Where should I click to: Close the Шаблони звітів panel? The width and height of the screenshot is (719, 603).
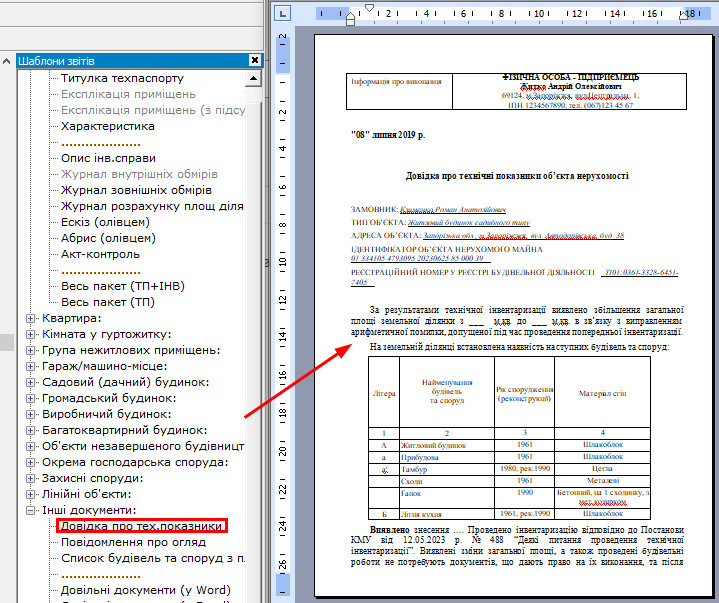click(x=254, y=61)
